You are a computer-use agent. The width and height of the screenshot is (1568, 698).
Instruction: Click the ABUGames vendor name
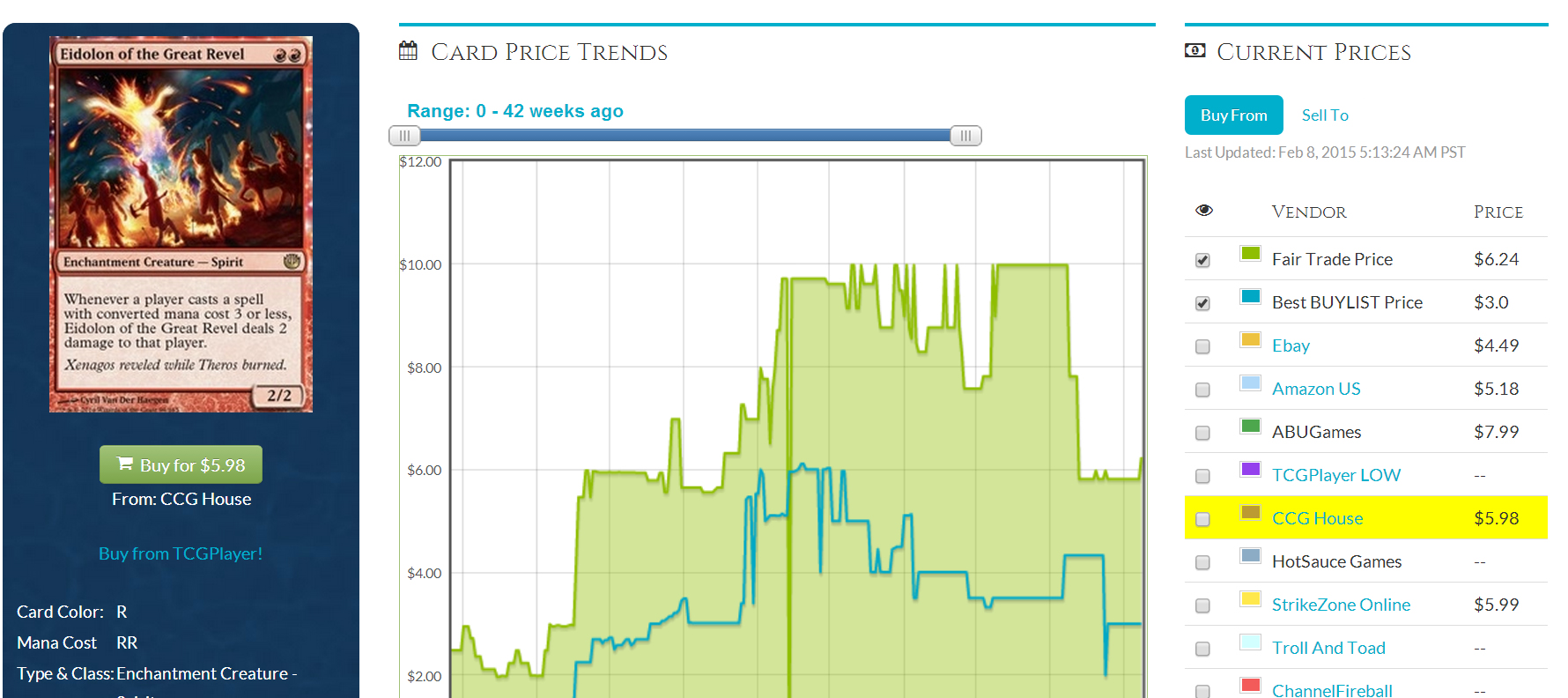(1316, 432)
